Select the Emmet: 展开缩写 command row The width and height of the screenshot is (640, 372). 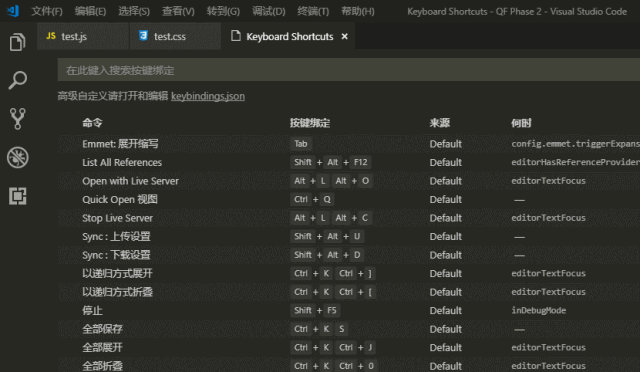click(x=349, y=144)
